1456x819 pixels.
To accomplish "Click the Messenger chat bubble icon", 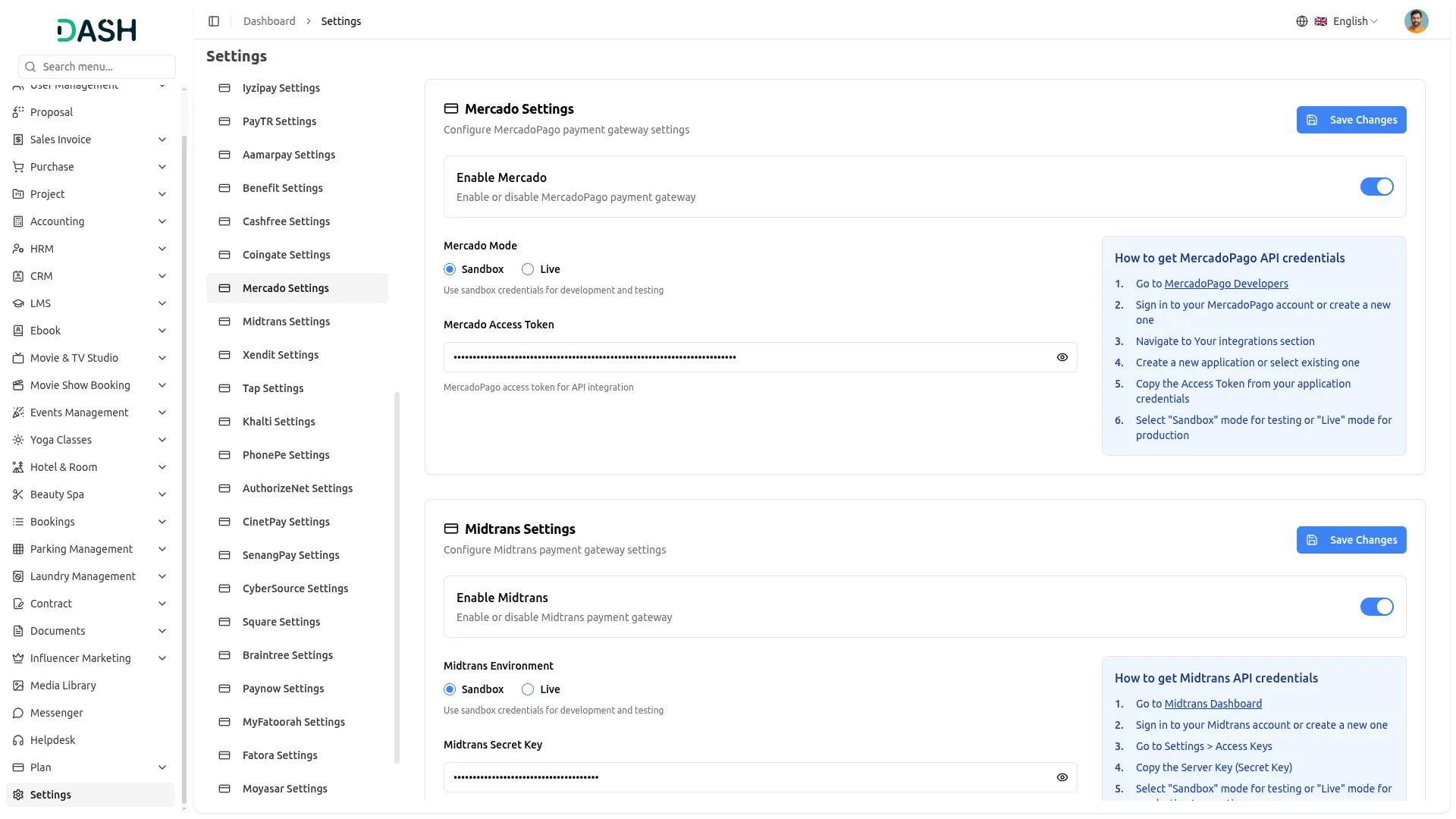I will 18,713.
